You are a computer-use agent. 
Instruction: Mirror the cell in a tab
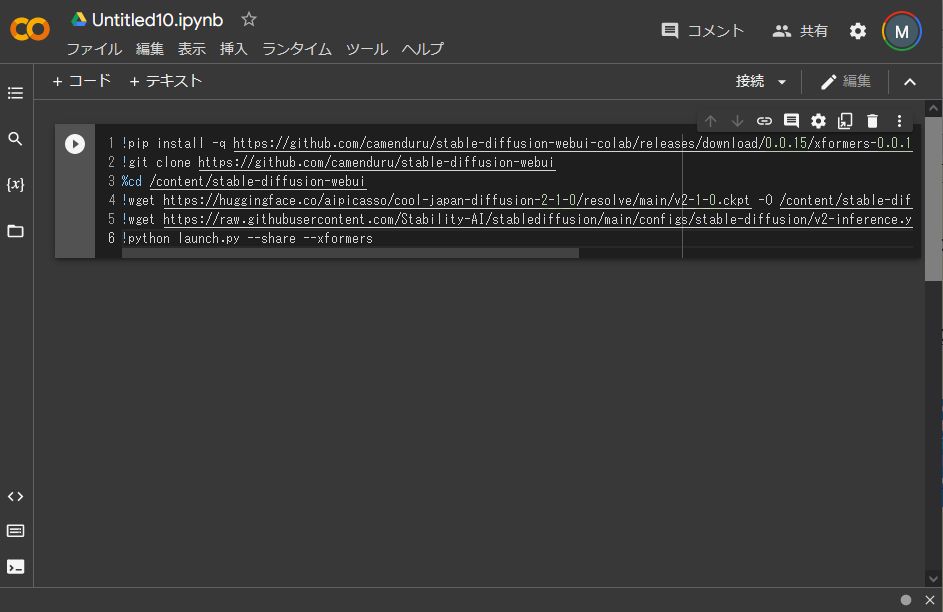[x=845, y=121]
